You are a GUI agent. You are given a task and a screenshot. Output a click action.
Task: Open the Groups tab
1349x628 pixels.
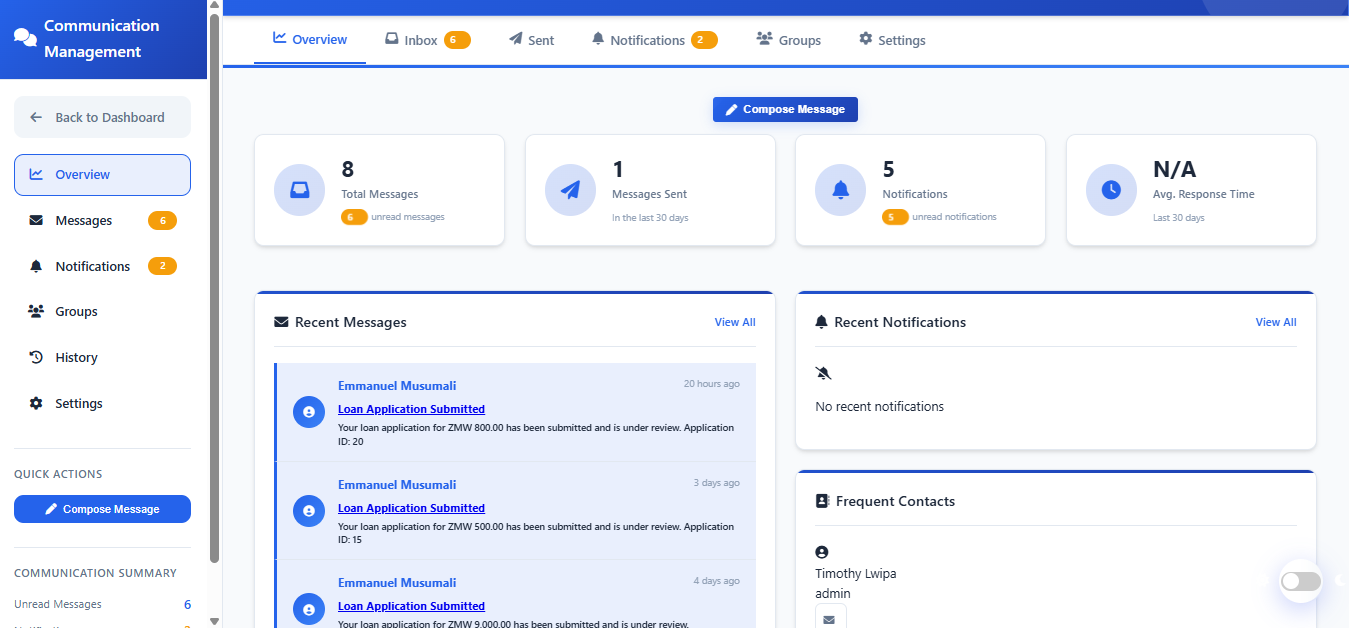pos(788,40)
